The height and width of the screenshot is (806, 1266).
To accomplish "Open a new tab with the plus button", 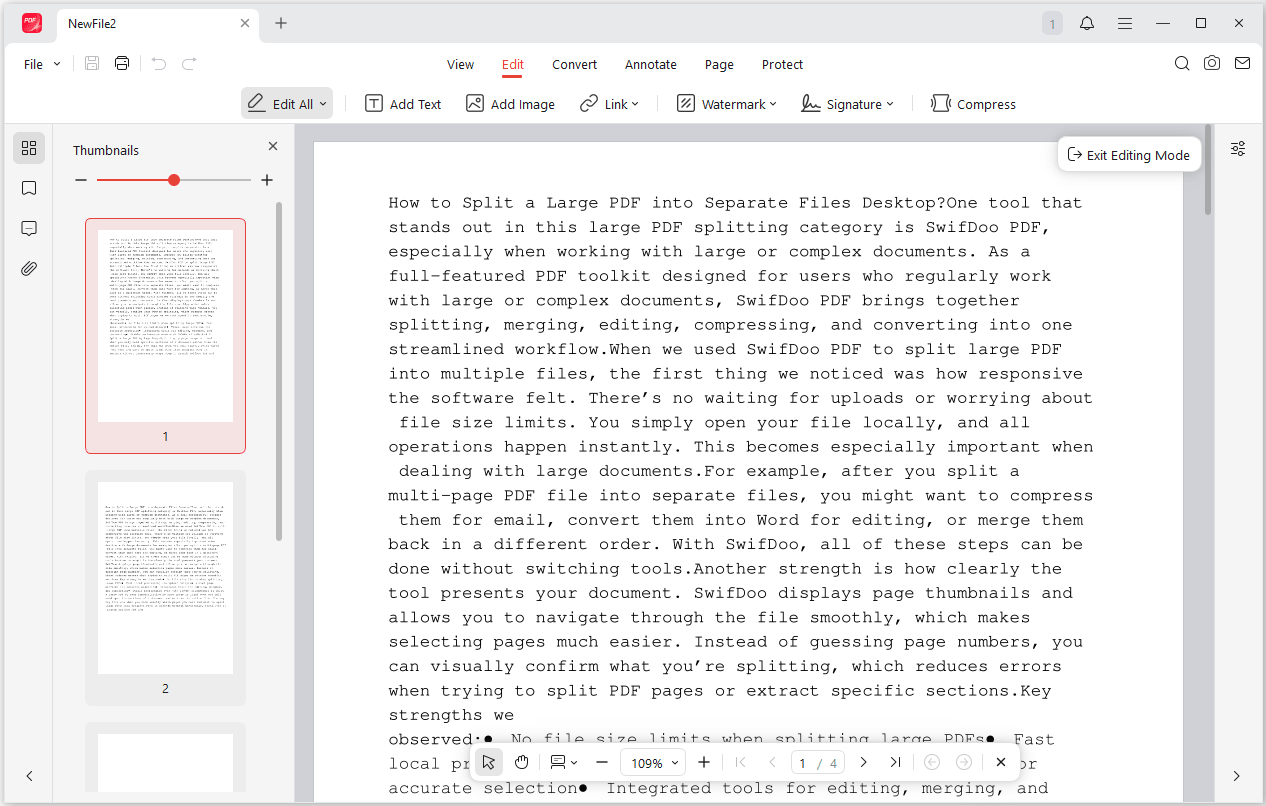I will click(x=281, y=23).
